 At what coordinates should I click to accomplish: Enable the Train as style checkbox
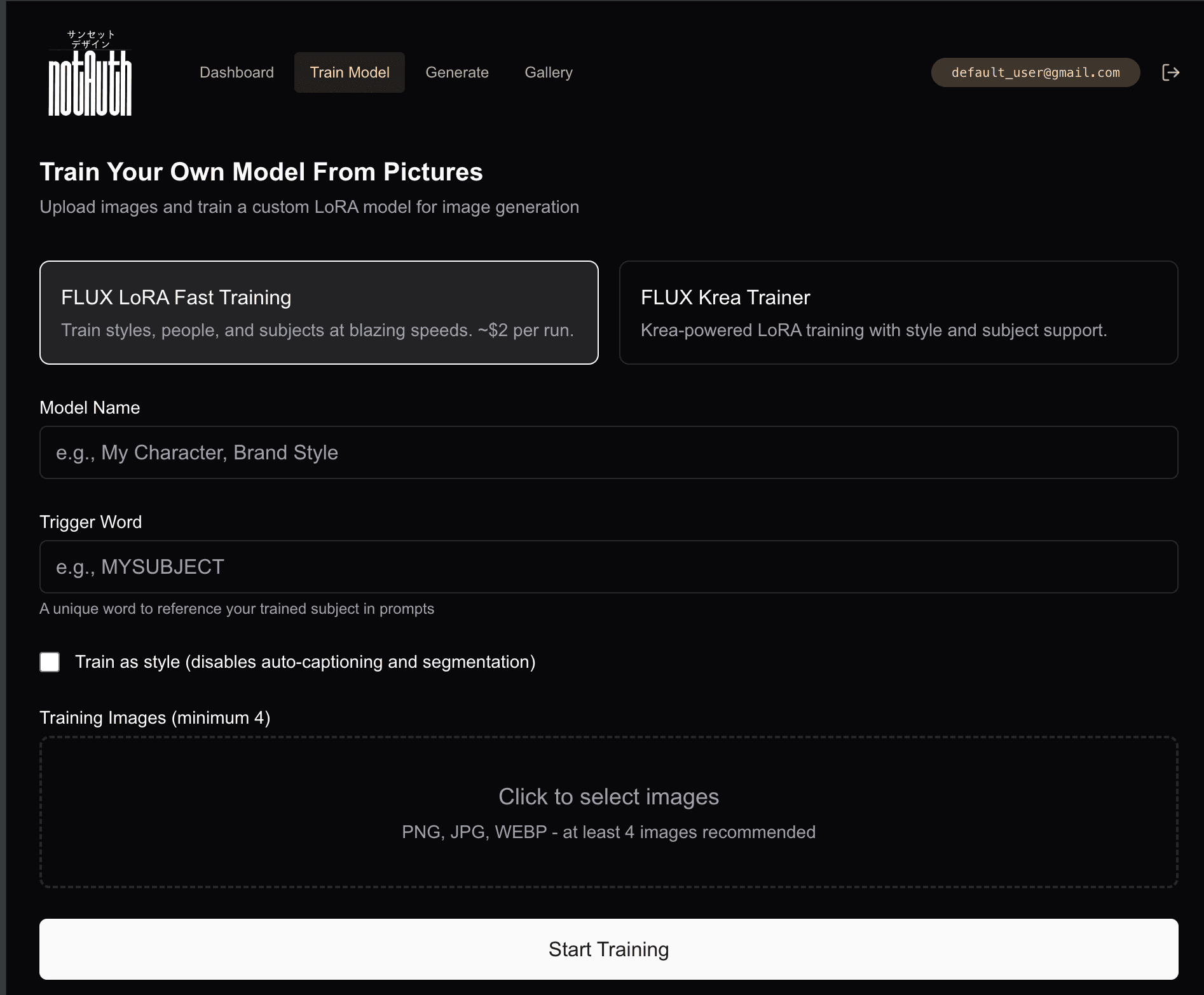click(50, 662)
